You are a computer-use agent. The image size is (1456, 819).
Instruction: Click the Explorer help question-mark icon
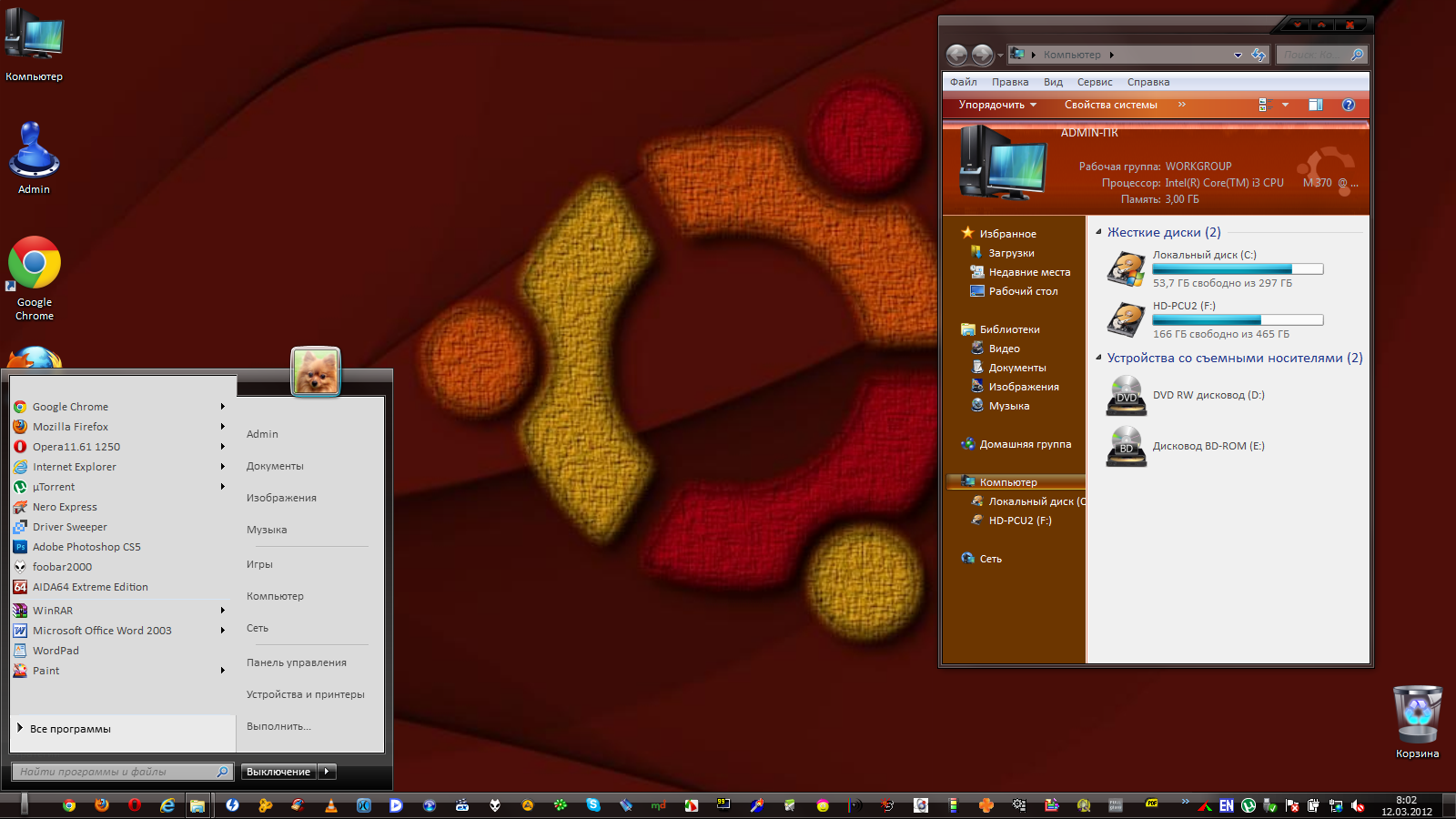pyautogui.click(x=1349, y=105)
